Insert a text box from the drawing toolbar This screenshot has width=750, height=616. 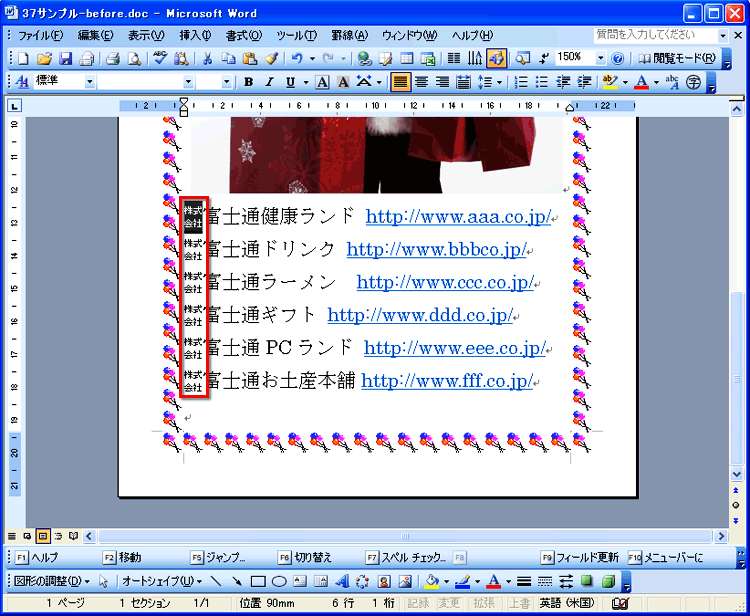300,582
